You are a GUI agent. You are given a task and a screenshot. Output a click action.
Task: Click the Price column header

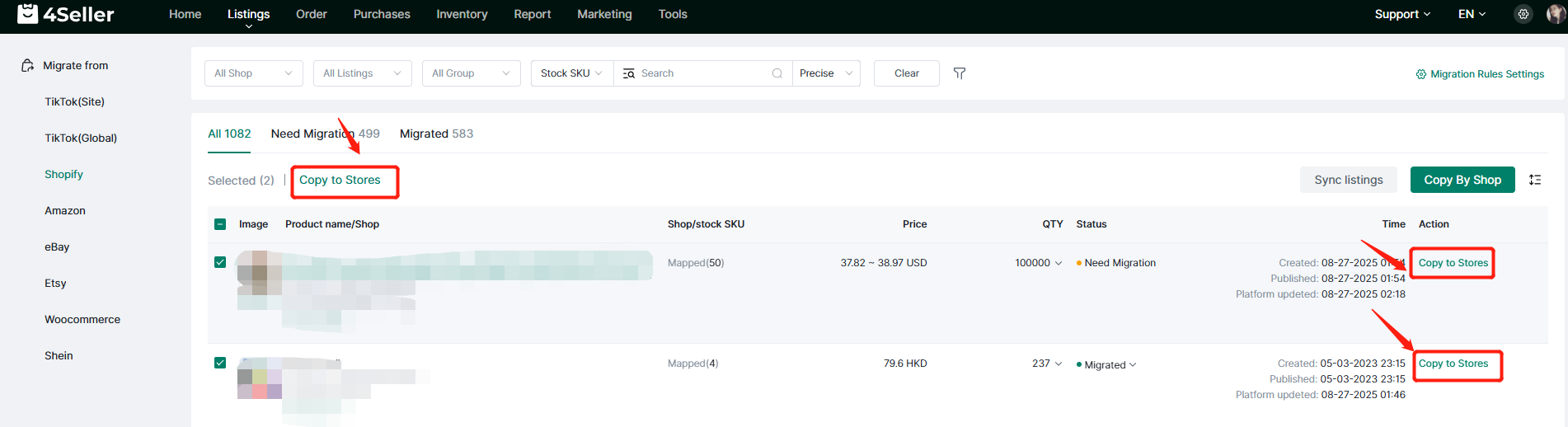(x=914, y=224)
